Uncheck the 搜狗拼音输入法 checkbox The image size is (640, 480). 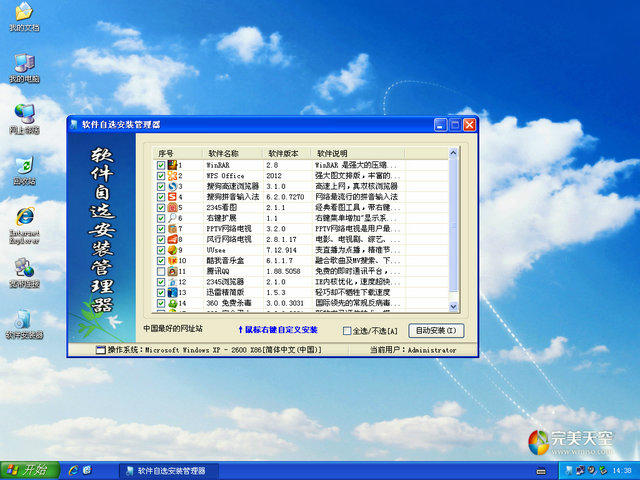[161, 197]
